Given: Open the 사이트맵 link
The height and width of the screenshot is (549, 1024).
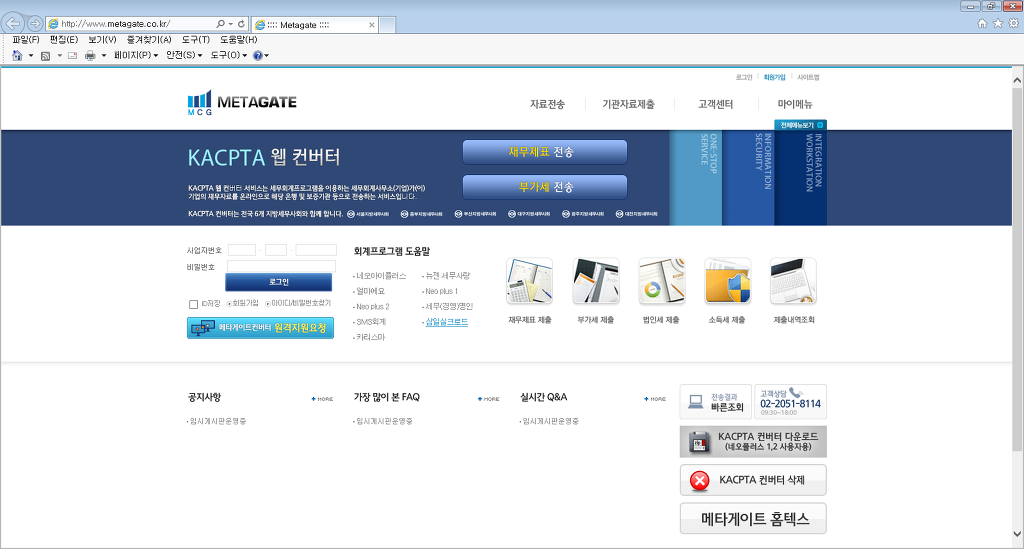Looking at the screenshot, I should coord(808,77).
